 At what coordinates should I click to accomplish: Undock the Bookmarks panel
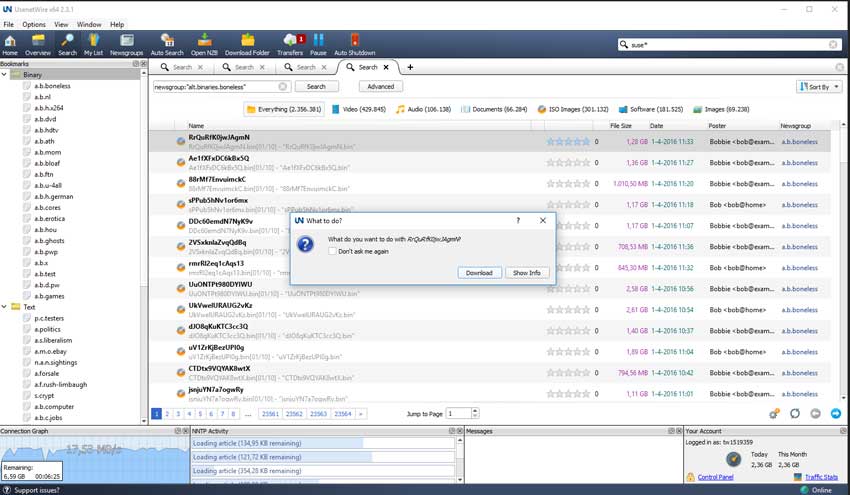136,63
